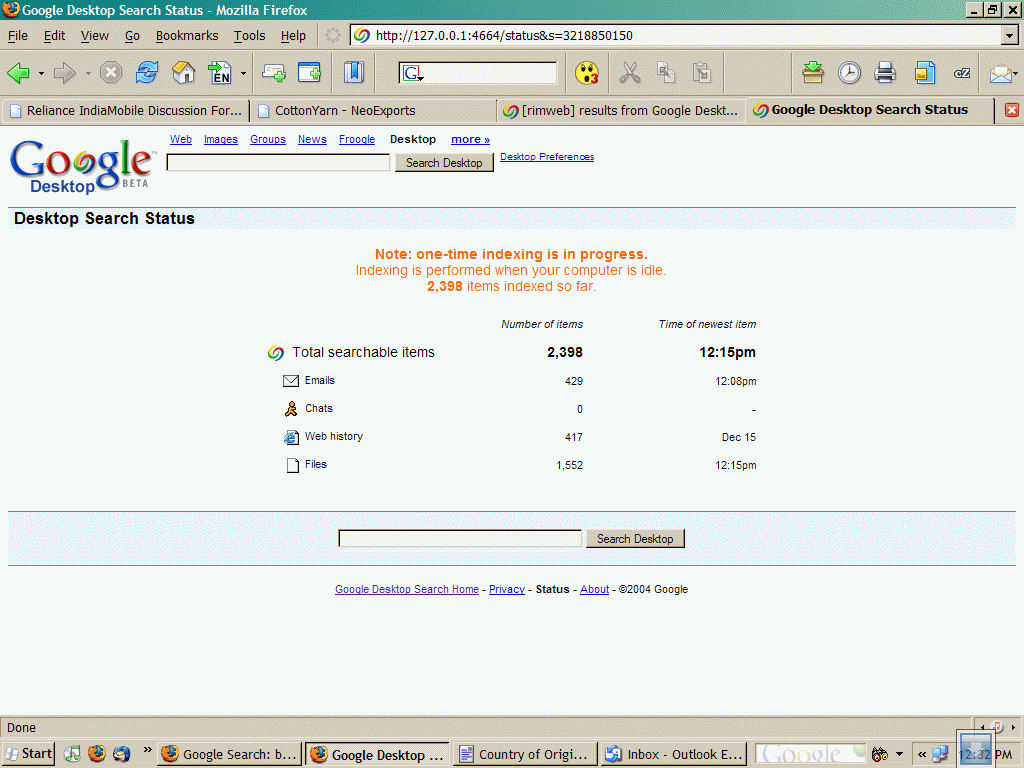Click the Paste clipboard icon

pos(702,72)
